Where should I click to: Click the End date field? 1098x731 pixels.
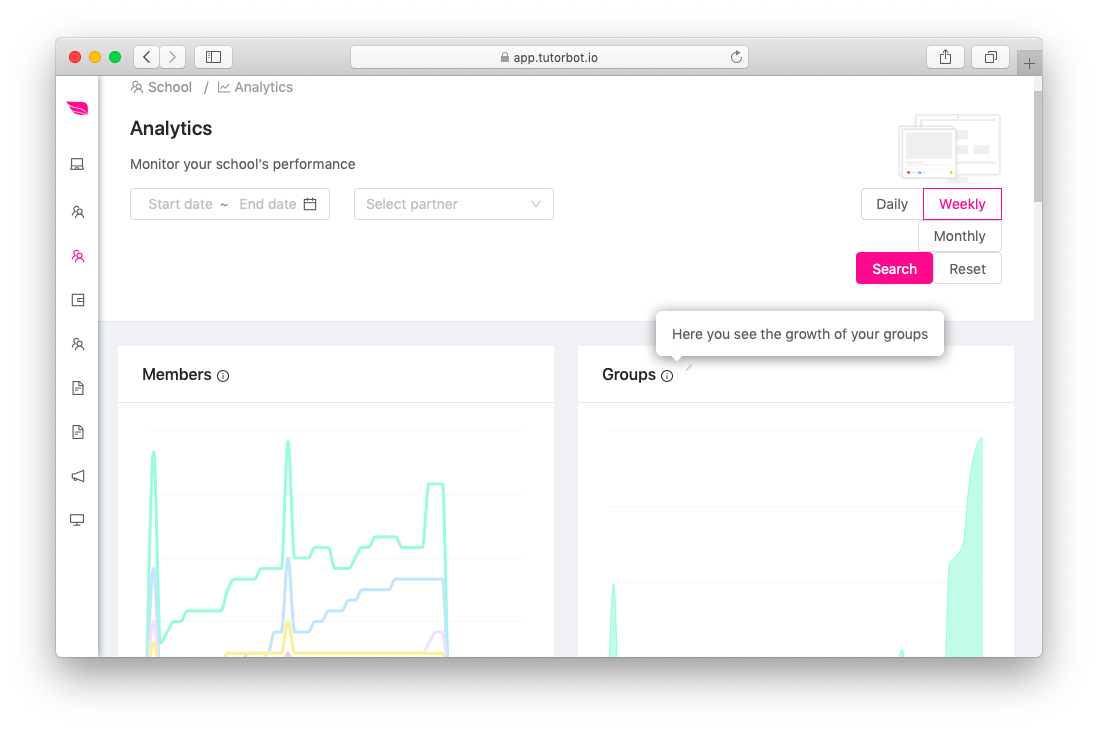click(x=267, y=204)
